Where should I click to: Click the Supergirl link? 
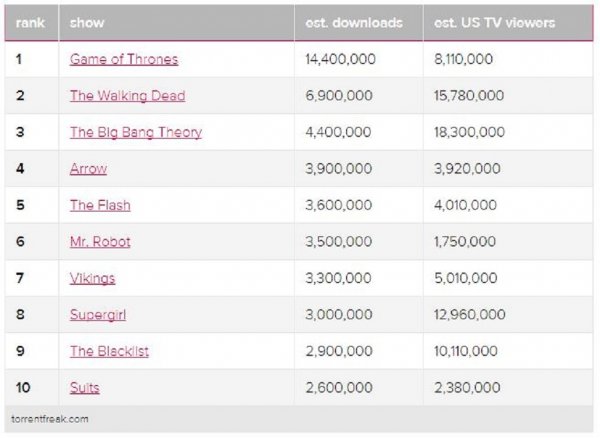pyautogui.click(x=97, y=315)
